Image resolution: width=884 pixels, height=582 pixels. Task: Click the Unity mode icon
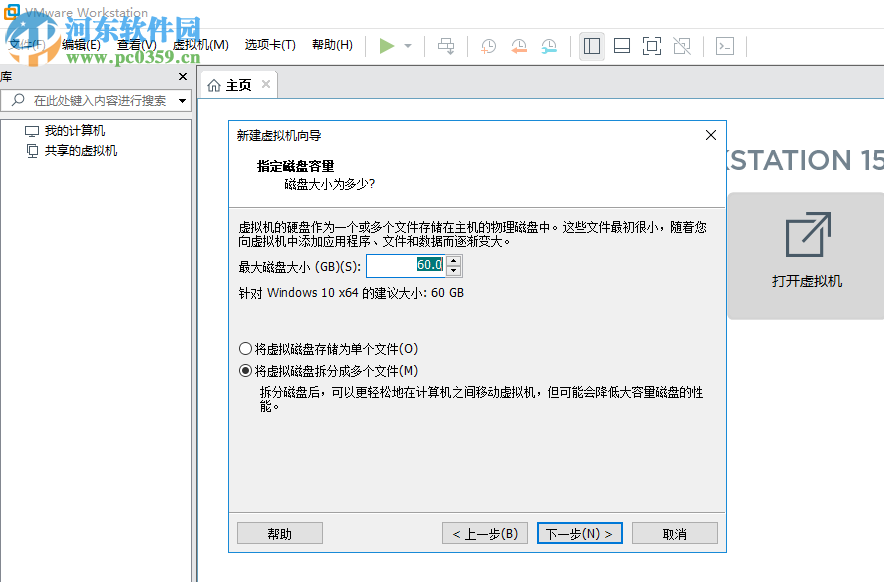(683, 45)
